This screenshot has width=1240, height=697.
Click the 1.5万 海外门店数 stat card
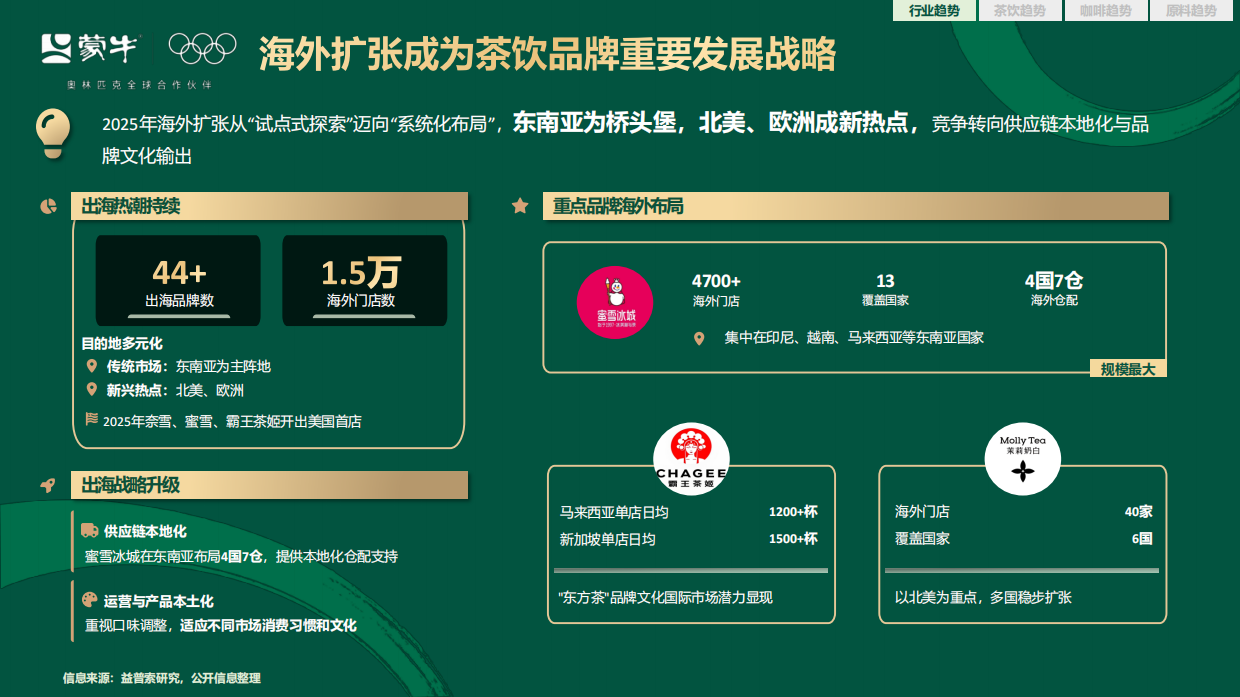point(363,279)
